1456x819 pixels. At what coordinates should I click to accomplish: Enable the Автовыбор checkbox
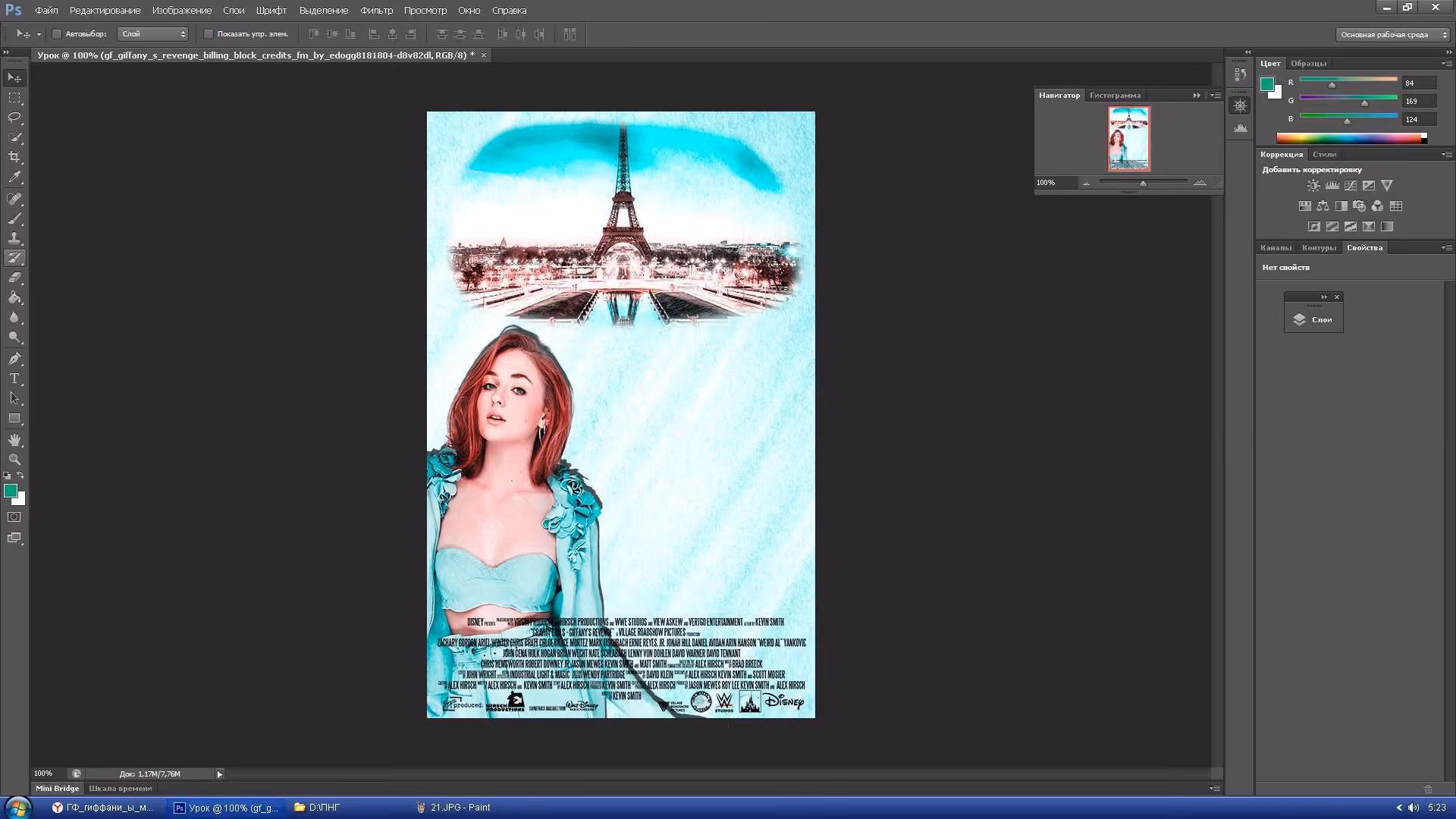pyautogui.click(x=57, y=34)
